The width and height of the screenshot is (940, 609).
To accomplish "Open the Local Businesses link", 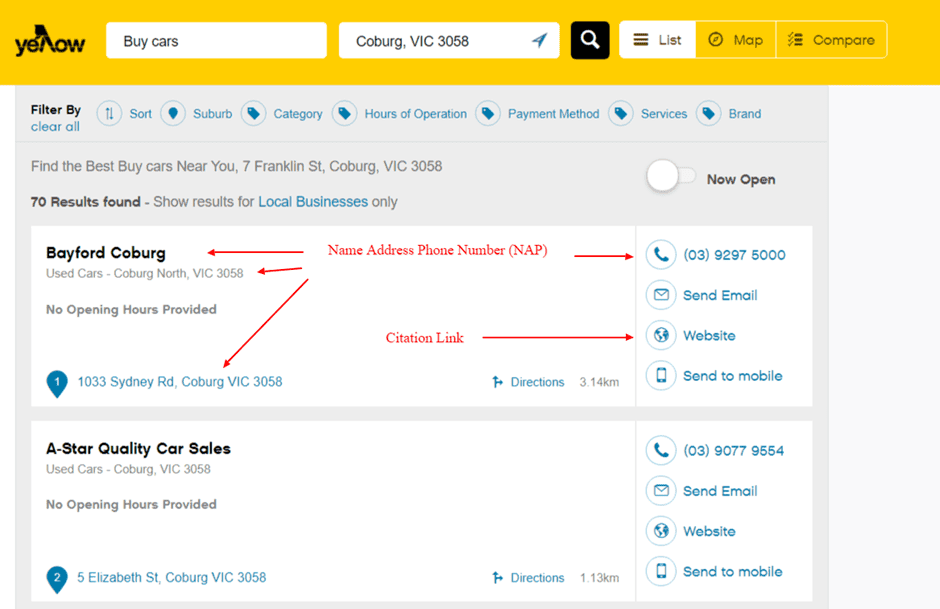I will (313, 202).
